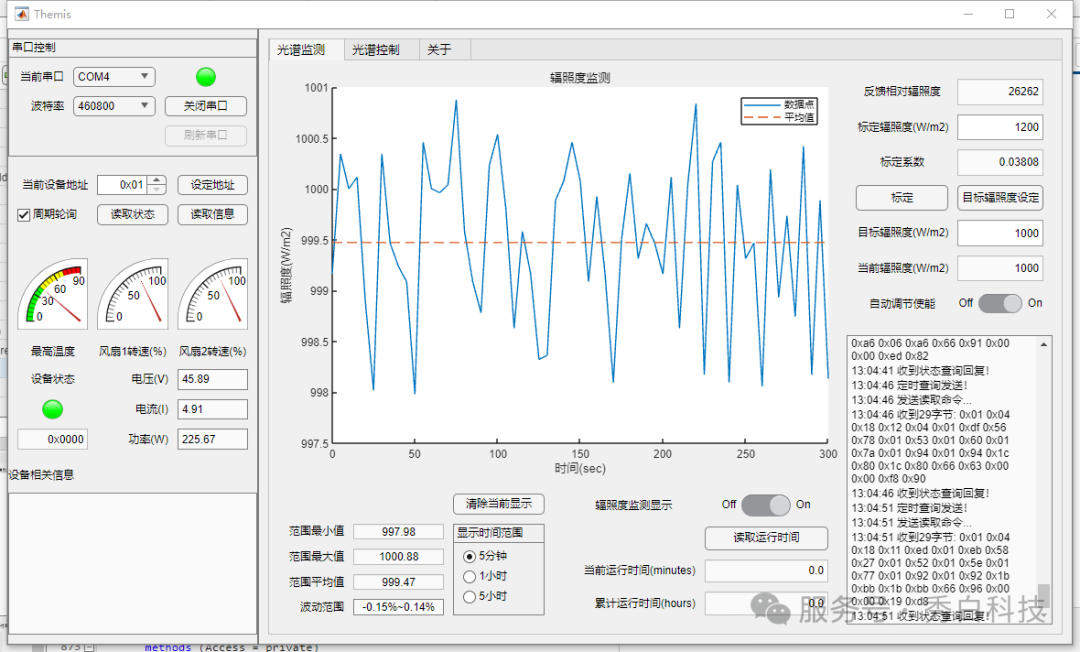Open the COM4 serial port dropdown
This screenshot has width=1080, height=652.
pos(114,77)
